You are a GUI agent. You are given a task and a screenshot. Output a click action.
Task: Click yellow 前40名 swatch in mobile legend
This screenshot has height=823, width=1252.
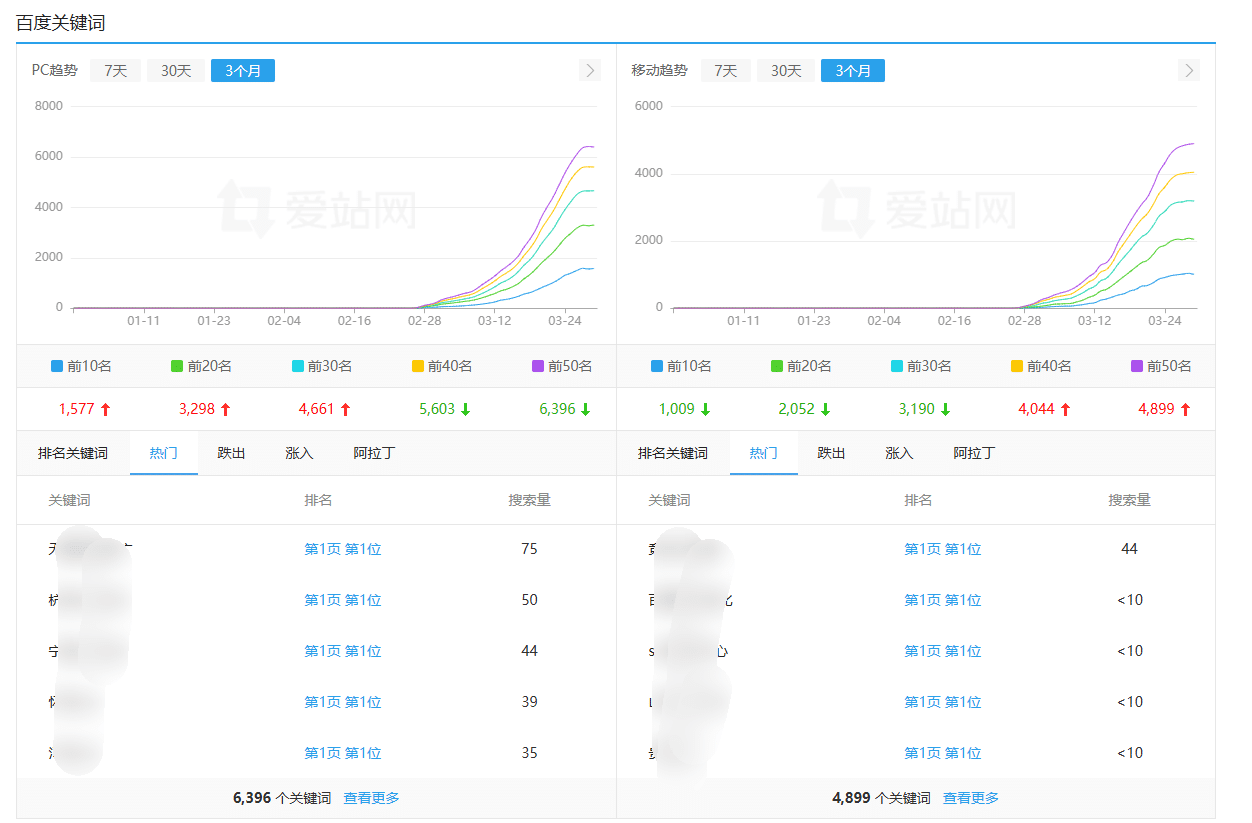(1017, 366)
